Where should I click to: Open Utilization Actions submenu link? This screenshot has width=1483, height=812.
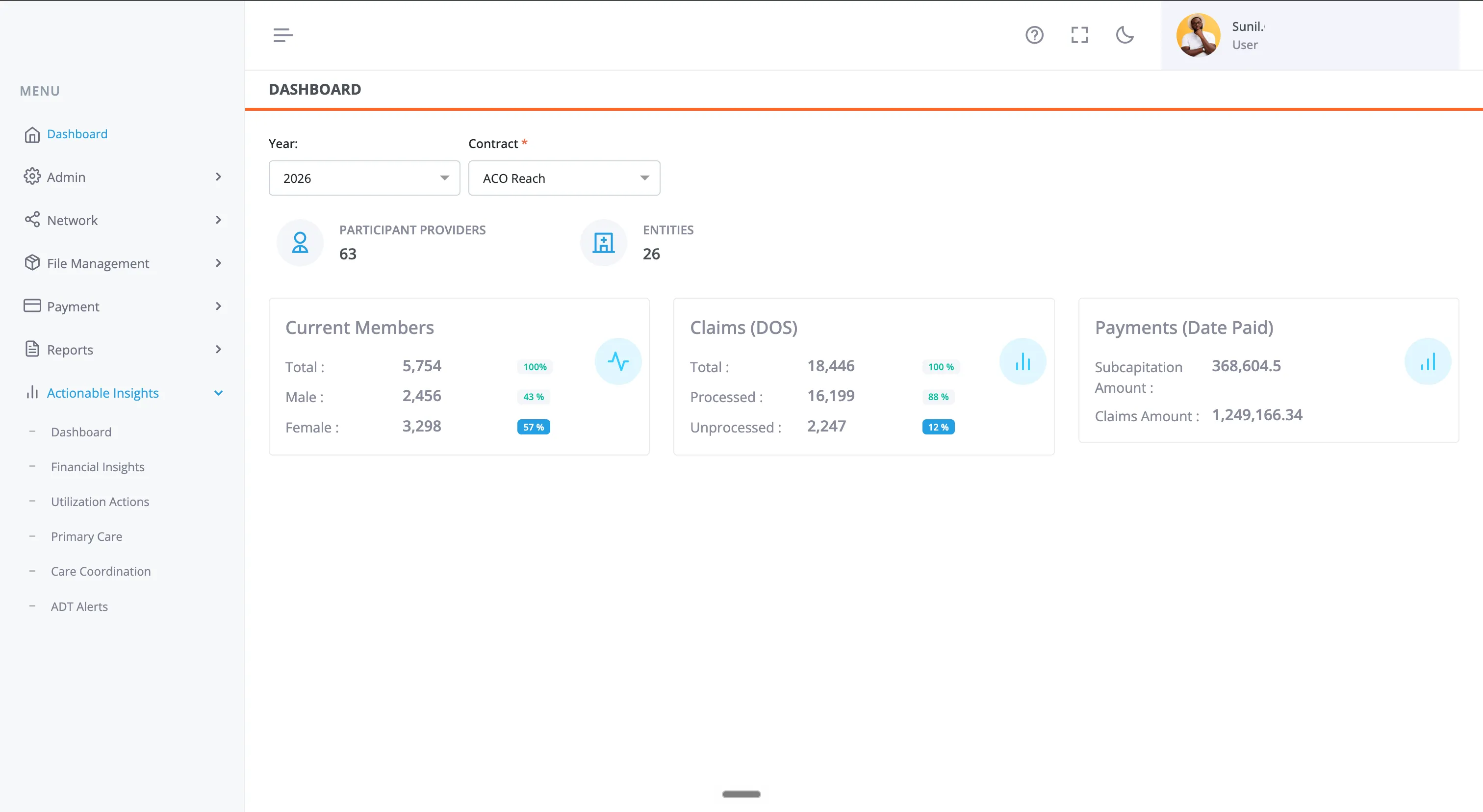pyautogui.click(x=100, y=502)
